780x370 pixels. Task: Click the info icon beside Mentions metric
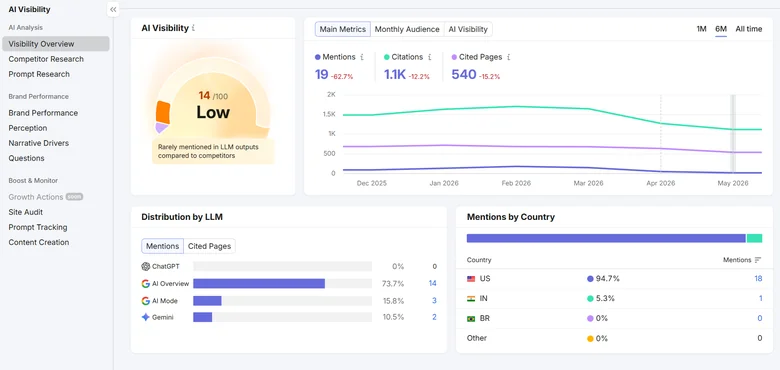point(362,57)
